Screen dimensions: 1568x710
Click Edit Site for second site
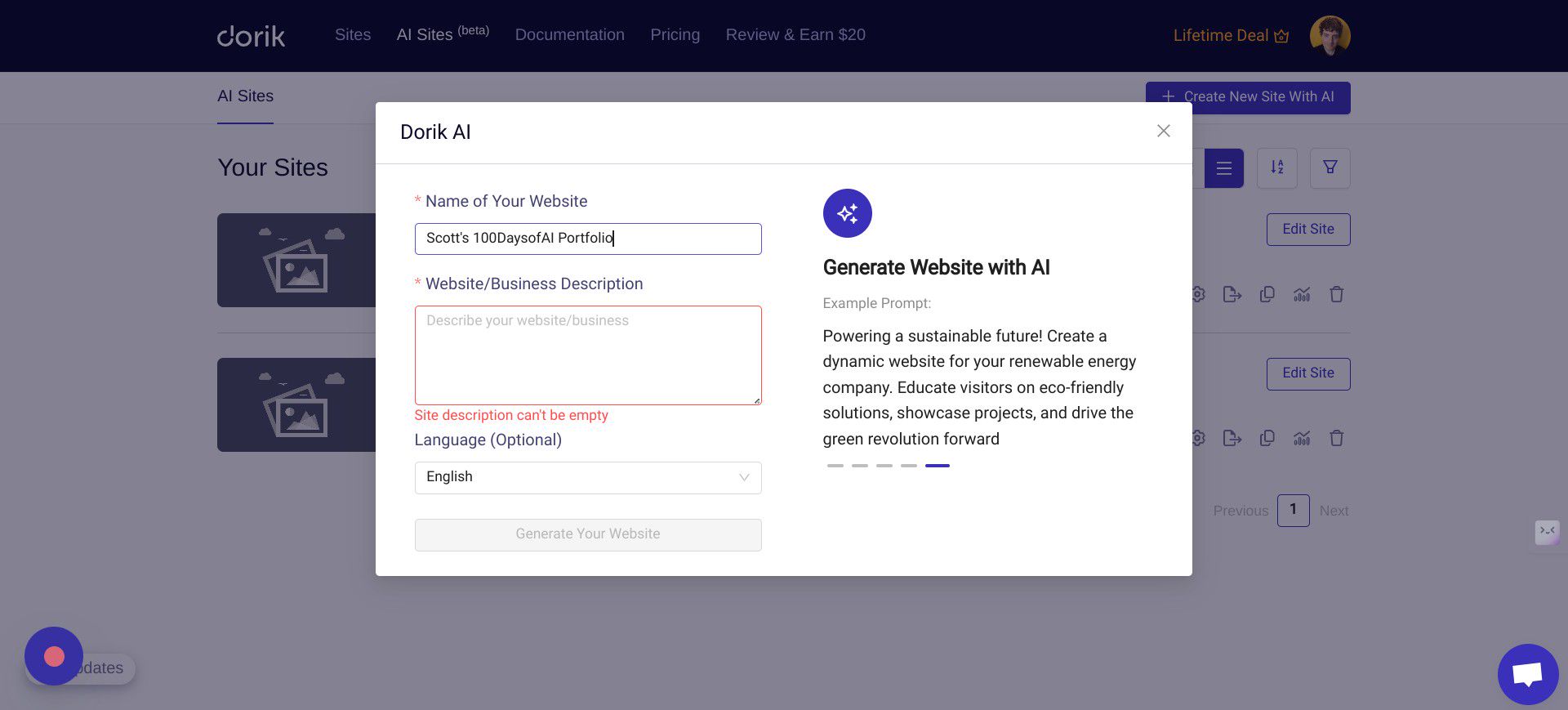[1308, 373]
